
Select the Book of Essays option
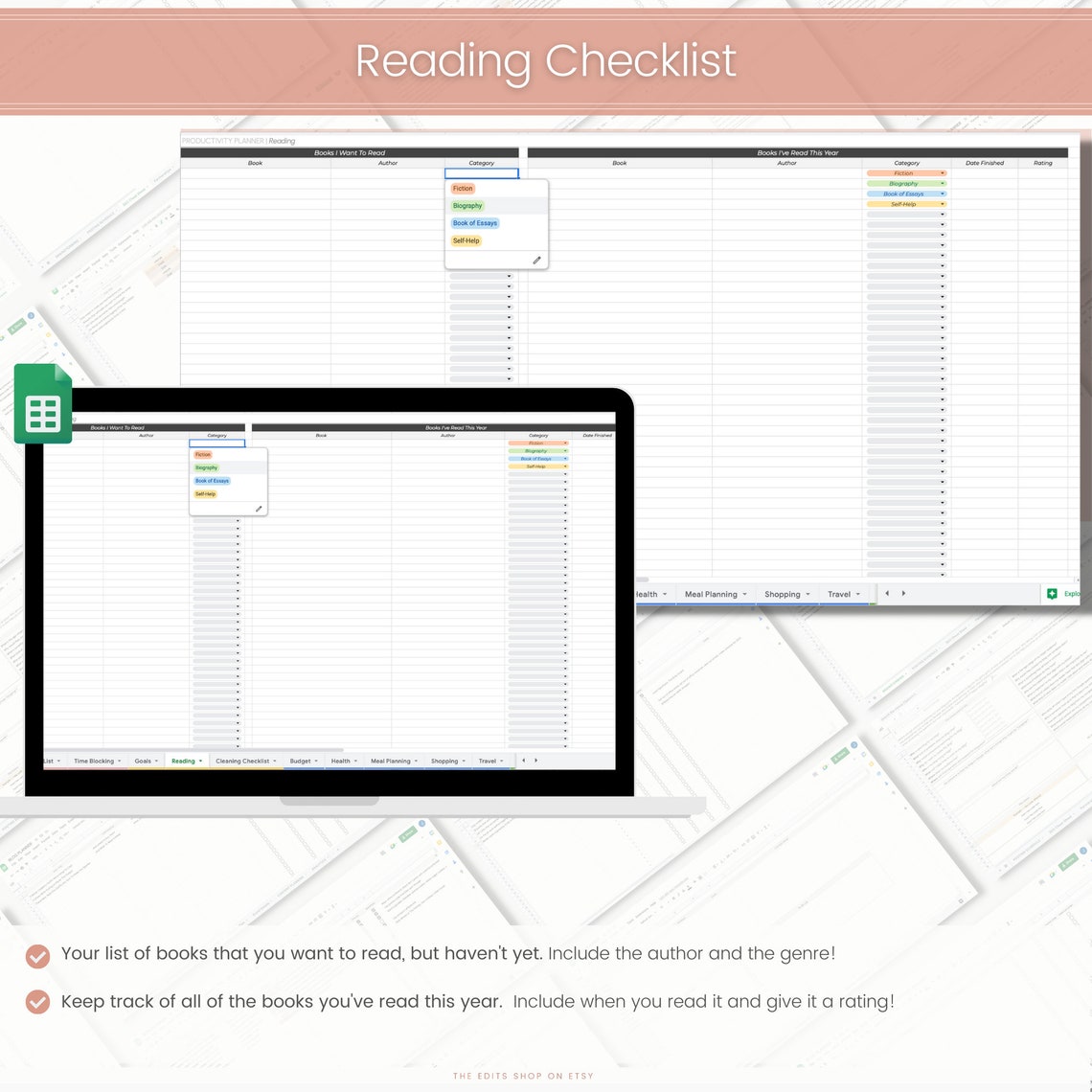[474, 222]
